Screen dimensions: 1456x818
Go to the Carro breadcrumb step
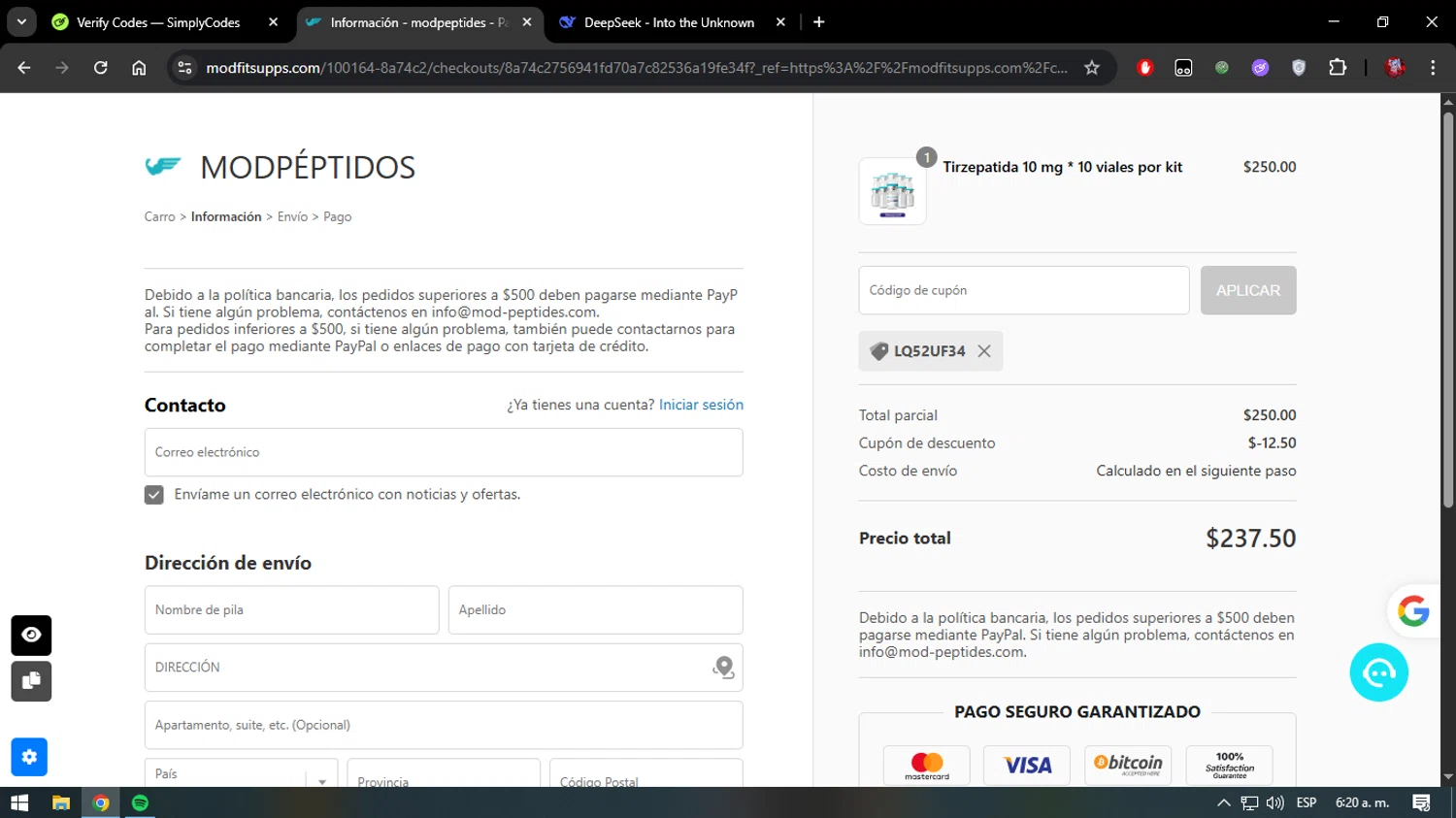pos(160,216)
